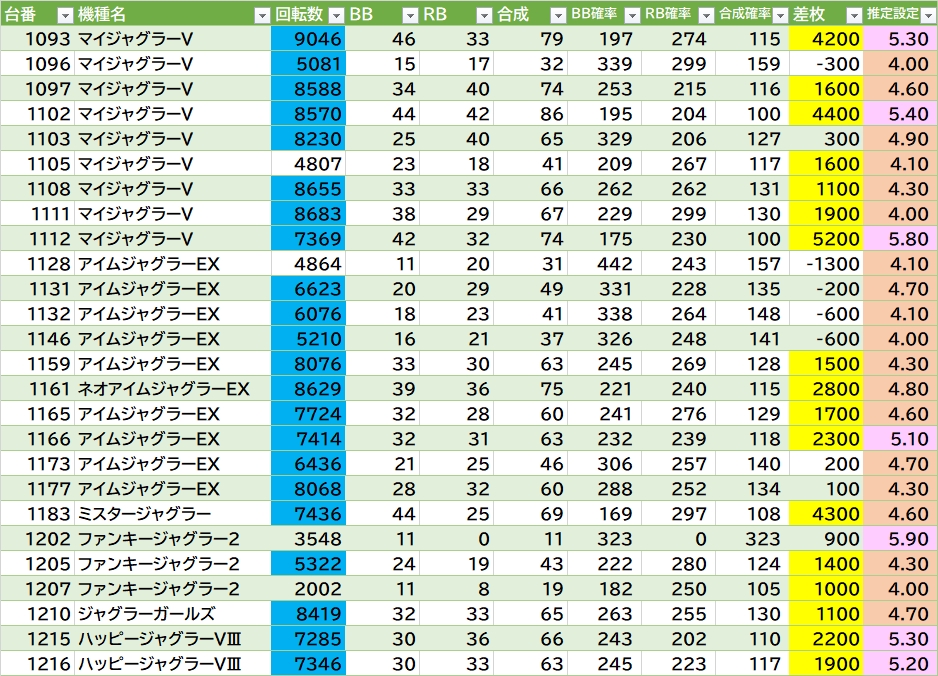Select machine number cell 1102
Image resolution: width=938 pixels, height=676 pixels.
click(37, 114)
